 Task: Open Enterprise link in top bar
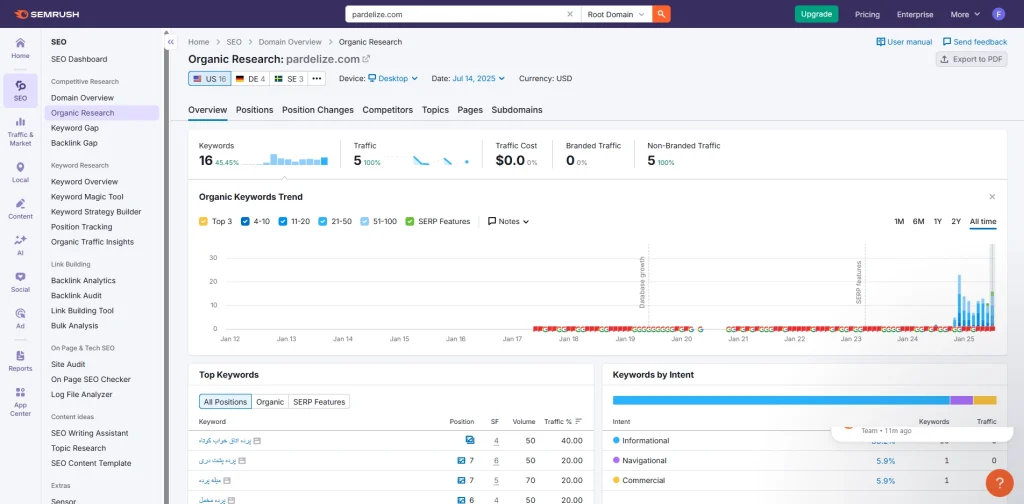pyautogui.click(x=915, y=14)
